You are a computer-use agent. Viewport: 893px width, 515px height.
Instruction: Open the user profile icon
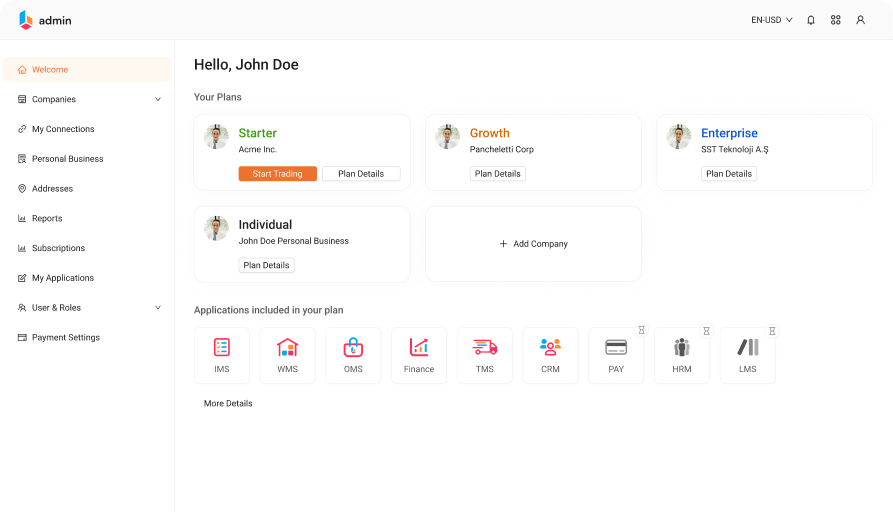point(861,20)
